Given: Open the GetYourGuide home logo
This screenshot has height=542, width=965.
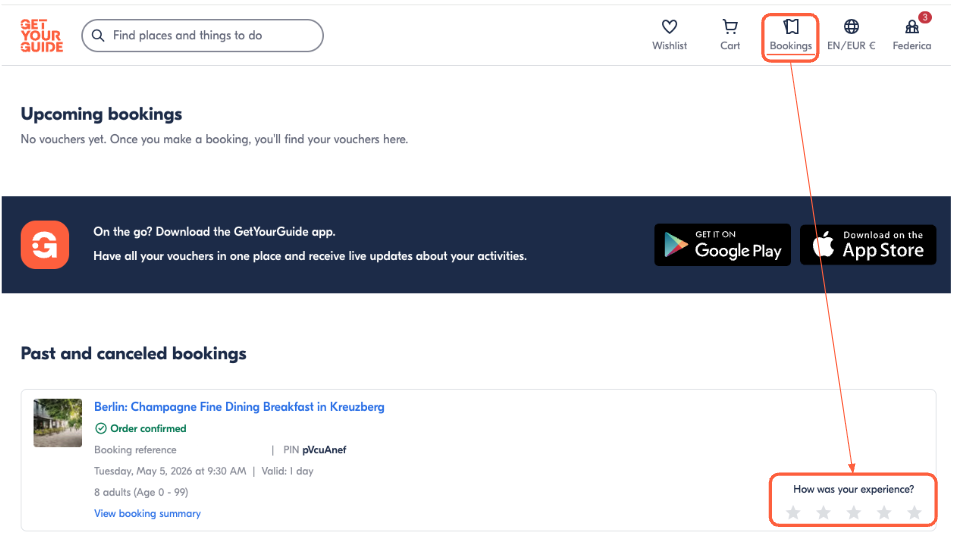Looking at the screenshot, I should tap(41, 36).
